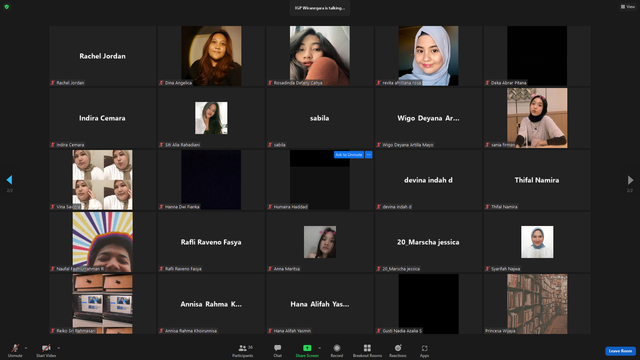The image size is (640, 360).
Task: Select Naufal Fadhlurrahman's video tile
Action: coord(102,242)
